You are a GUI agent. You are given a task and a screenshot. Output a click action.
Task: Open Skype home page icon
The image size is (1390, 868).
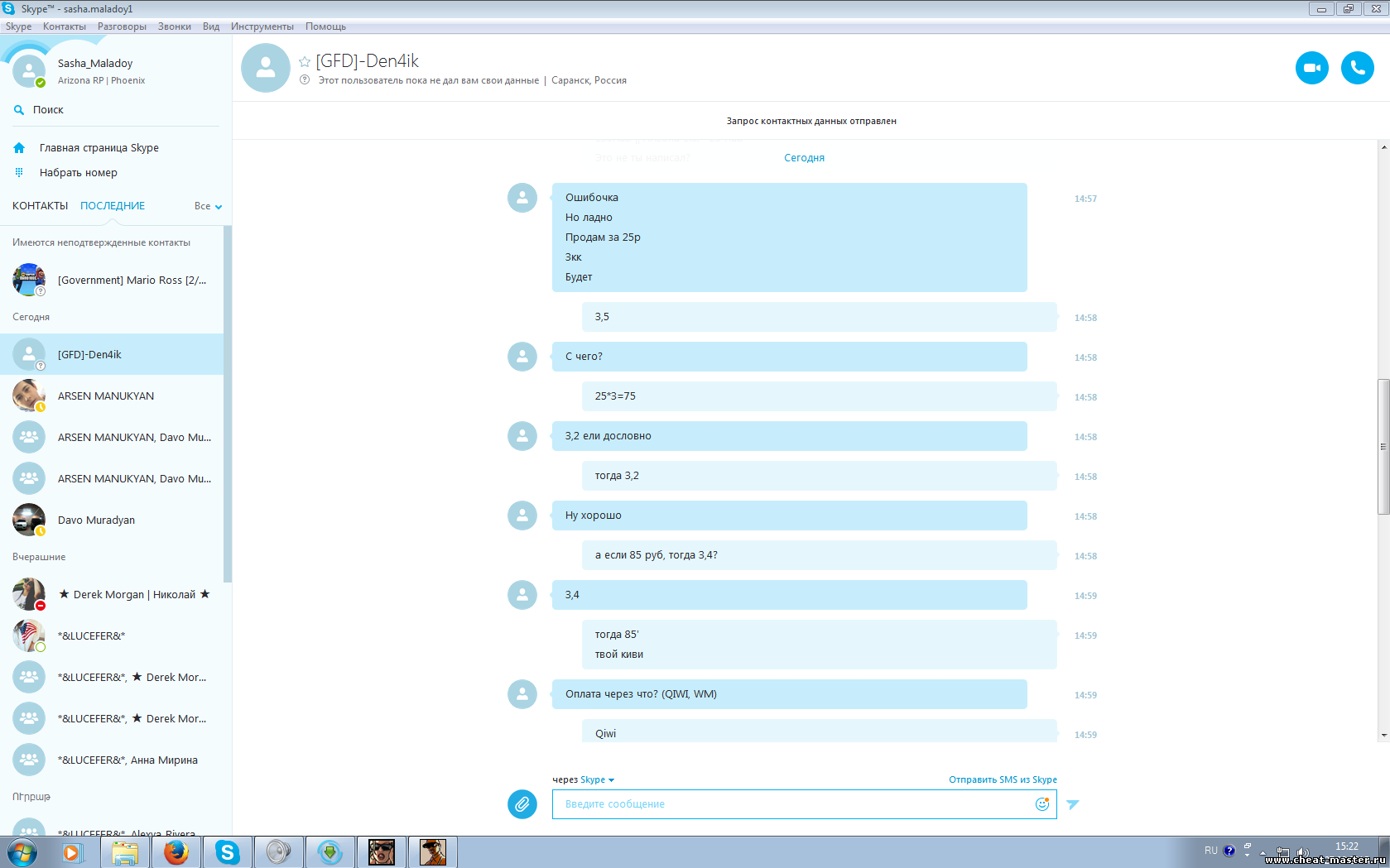[19, 148]
